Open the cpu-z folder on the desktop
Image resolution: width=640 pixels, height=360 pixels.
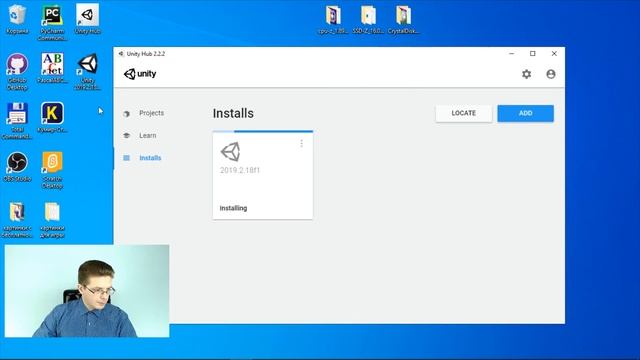(333, 19)
